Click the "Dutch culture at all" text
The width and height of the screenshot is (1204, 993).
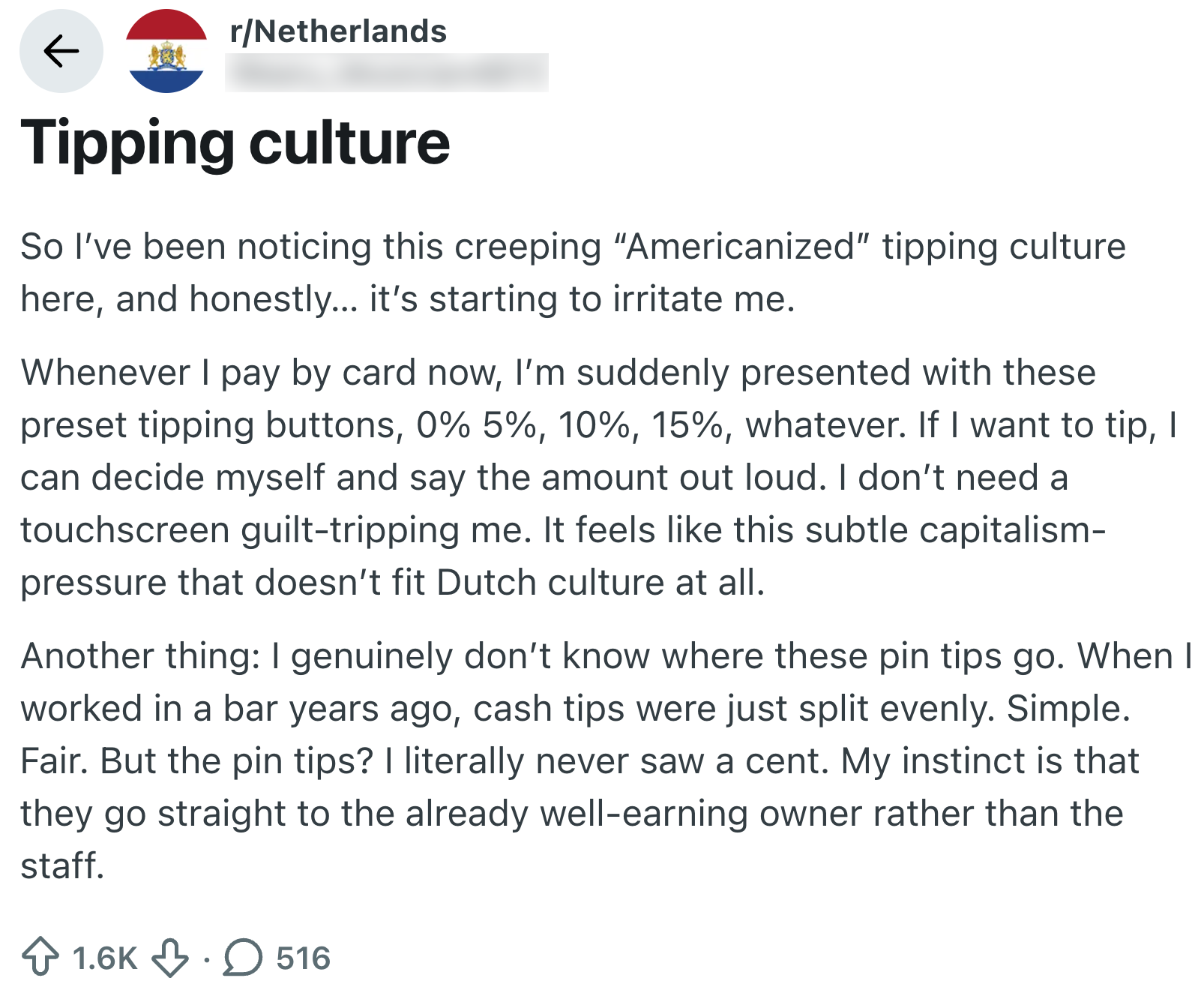601,582
